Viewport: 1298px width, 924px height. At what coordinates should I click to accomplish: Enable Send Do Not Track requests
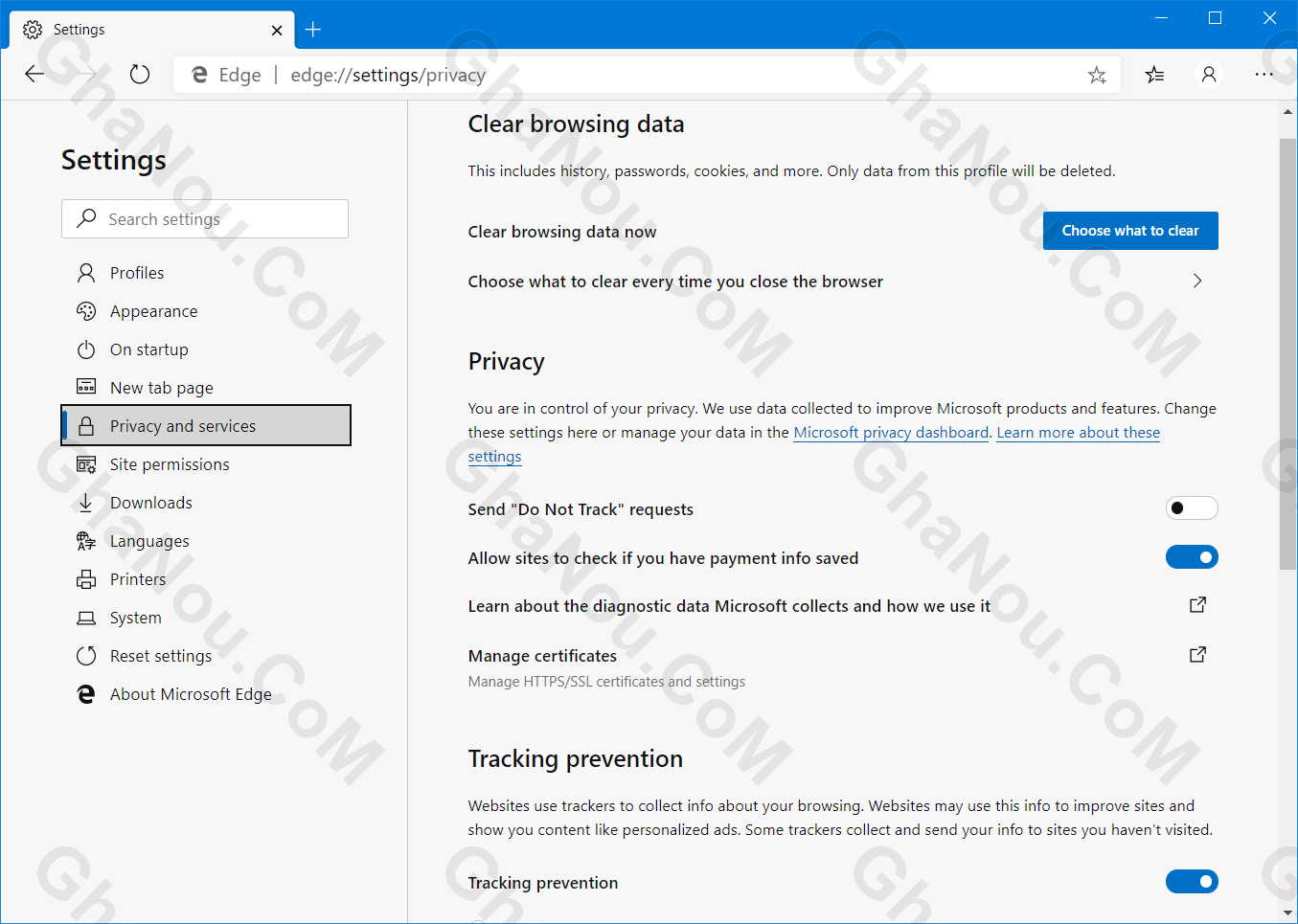coord(1192,508)
